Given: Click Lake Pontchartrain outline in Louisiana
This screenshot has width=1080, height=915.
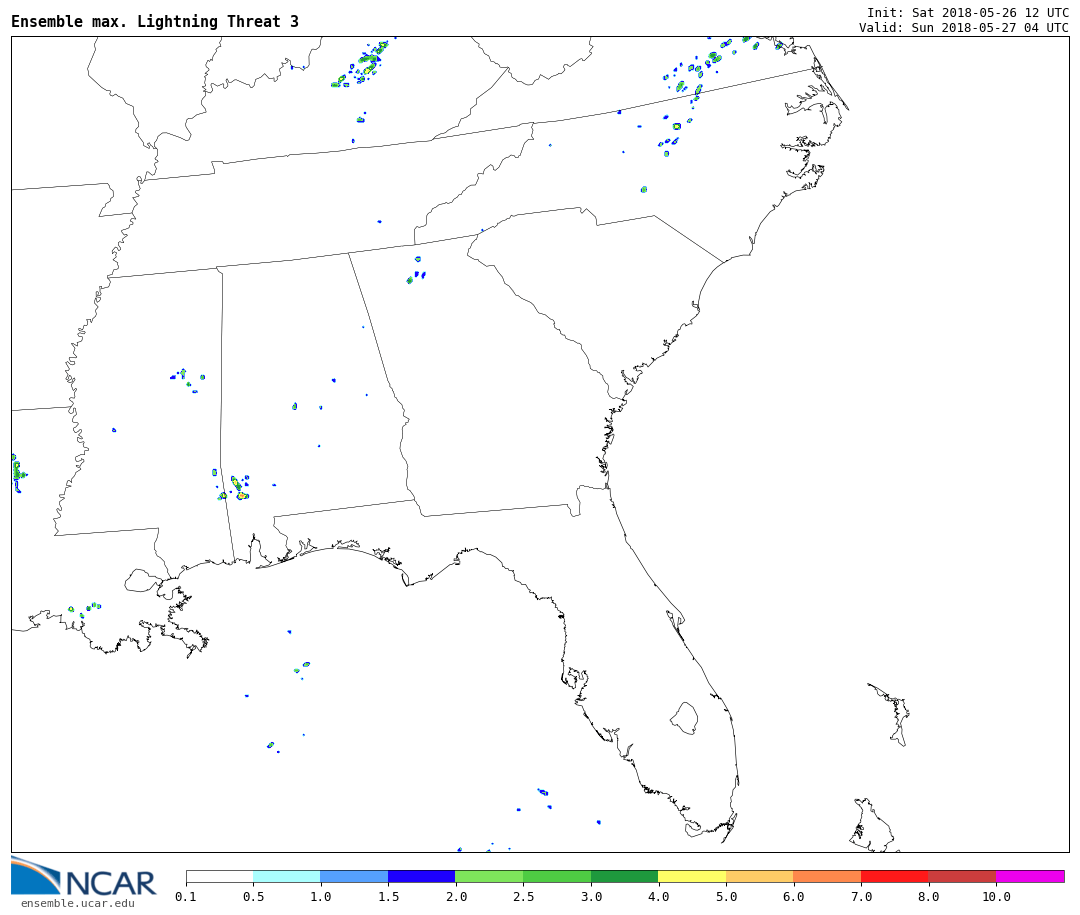Looking at the screenshot, I should click(x=142, y=580).
